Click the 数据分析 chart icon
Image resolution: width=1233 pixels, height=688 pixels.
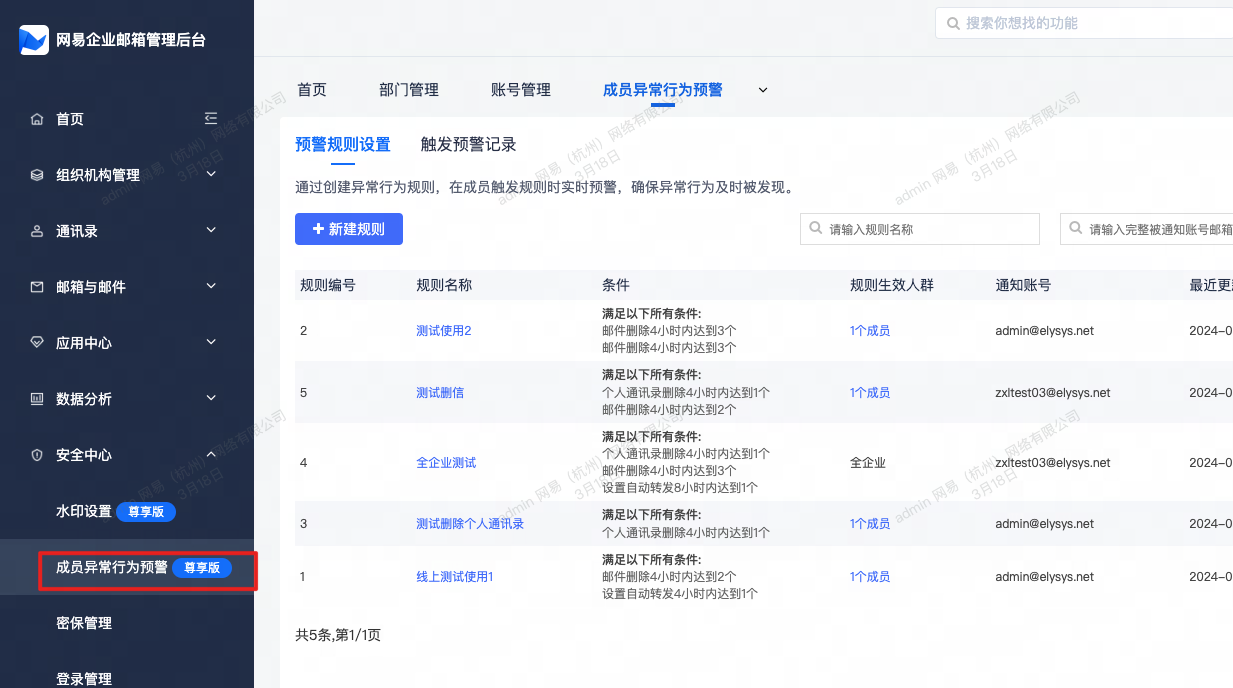(37, 399)
